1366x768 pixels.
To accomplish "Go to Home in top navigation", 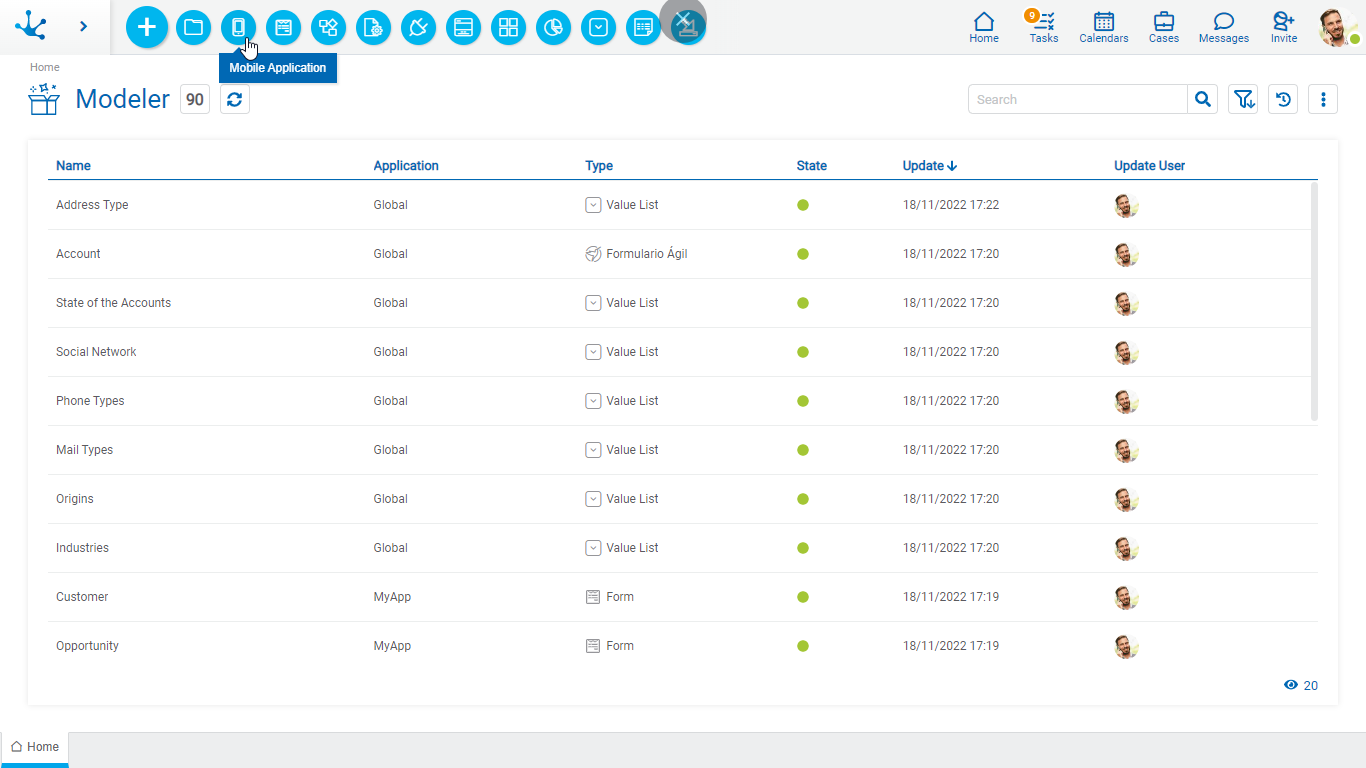I will 984,27.
